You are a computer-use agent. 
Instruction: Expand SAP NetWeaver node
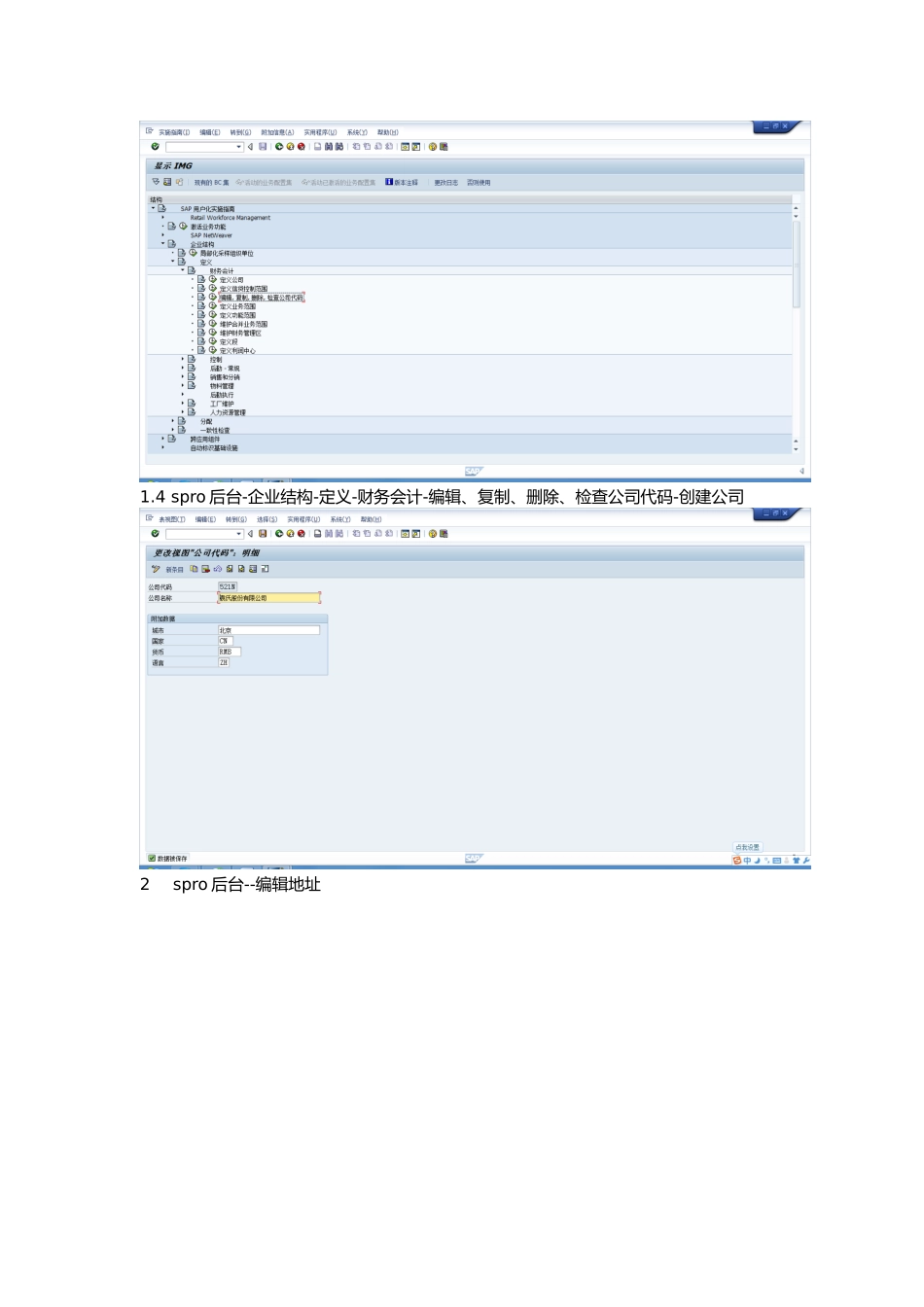(x=163, y=235)
